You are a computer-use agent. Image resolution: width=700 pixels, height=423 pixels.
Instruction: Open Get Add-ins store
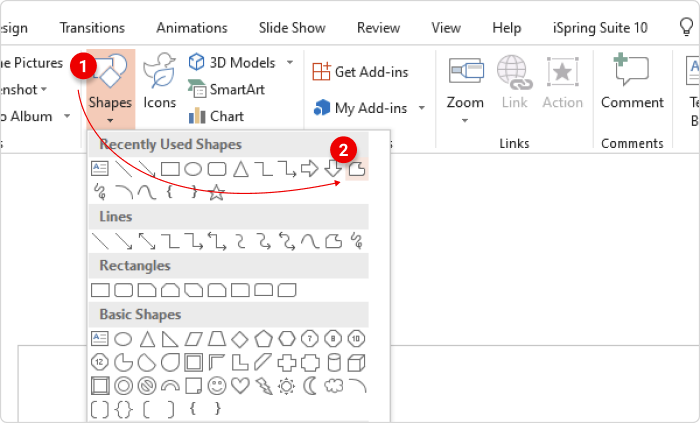[x=360, y=71]
